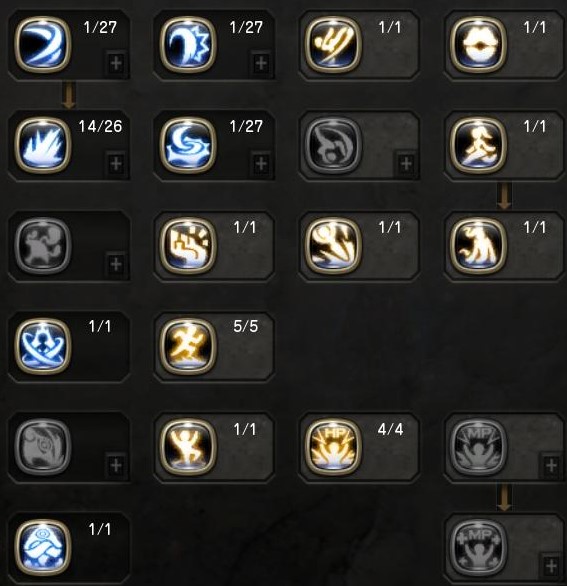Increase the 14/26 ice spikes skill level
The height and width of the screenshot is (586, 567).
[116, 164]
